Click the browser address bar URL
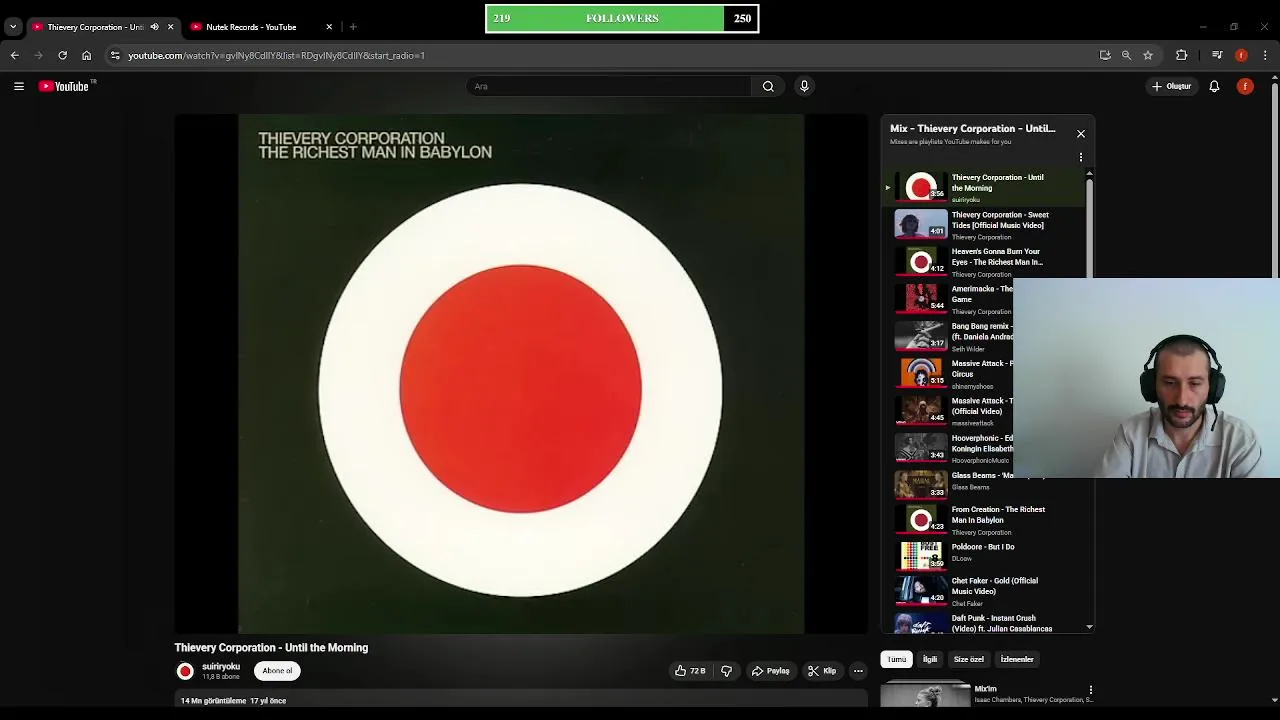This screenshot has width=1280, height=720. coord(276,55)
